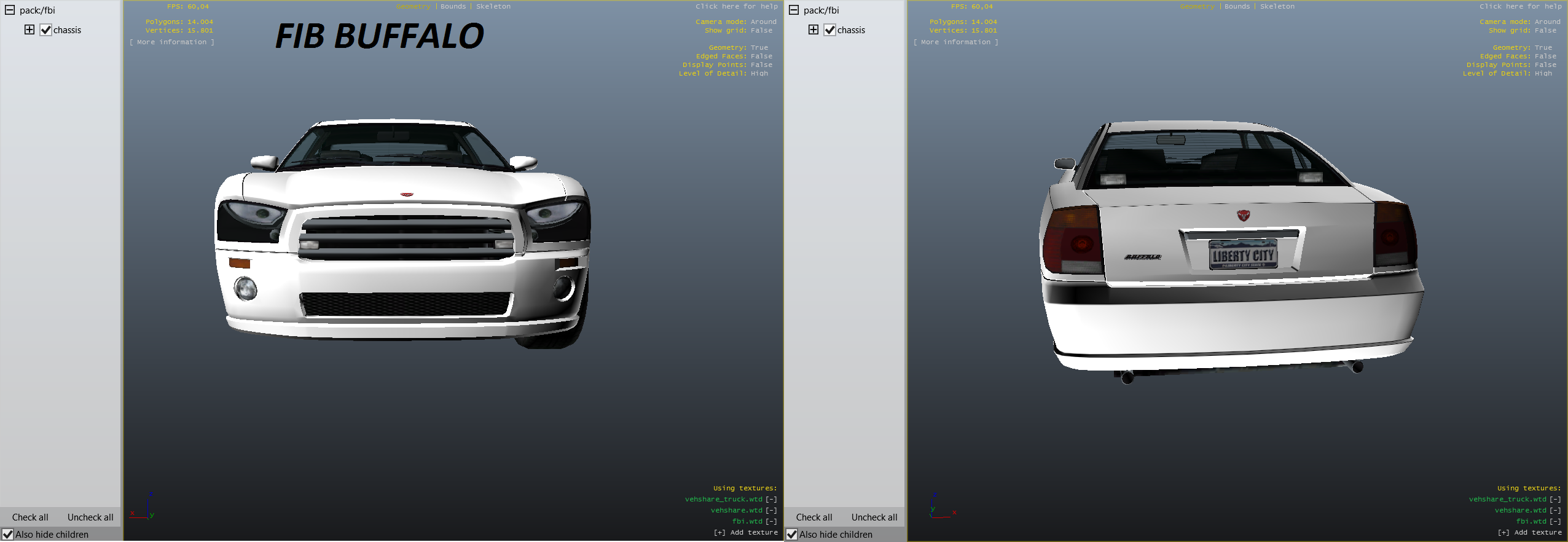Viewport: 1568px width, 542px height.
Task: Remove fbi.wtd texture in right viewer
Action: pos(1556,521)
